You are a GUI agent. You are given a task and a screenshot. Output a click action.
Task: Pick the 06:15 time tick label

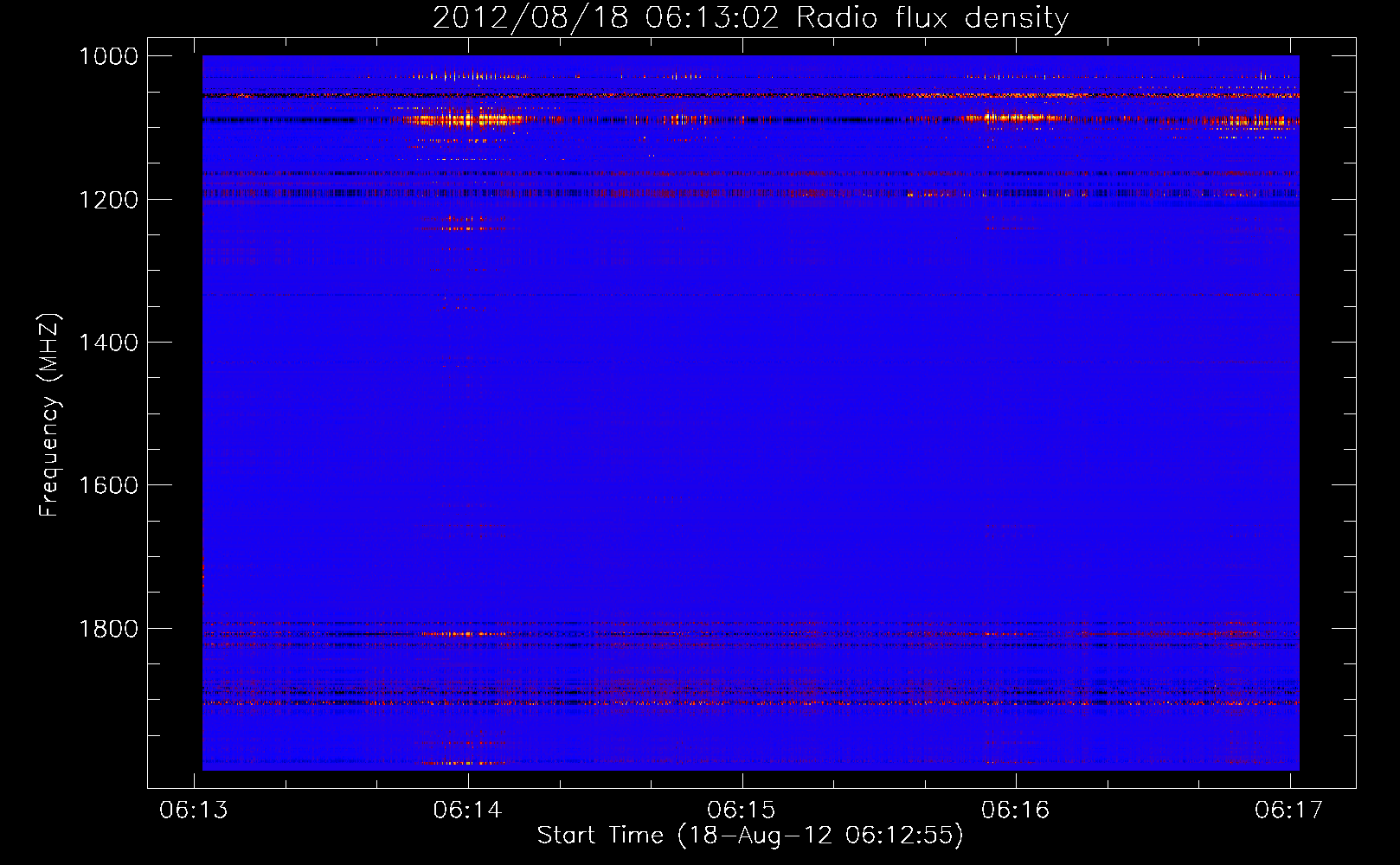[742, 810]
